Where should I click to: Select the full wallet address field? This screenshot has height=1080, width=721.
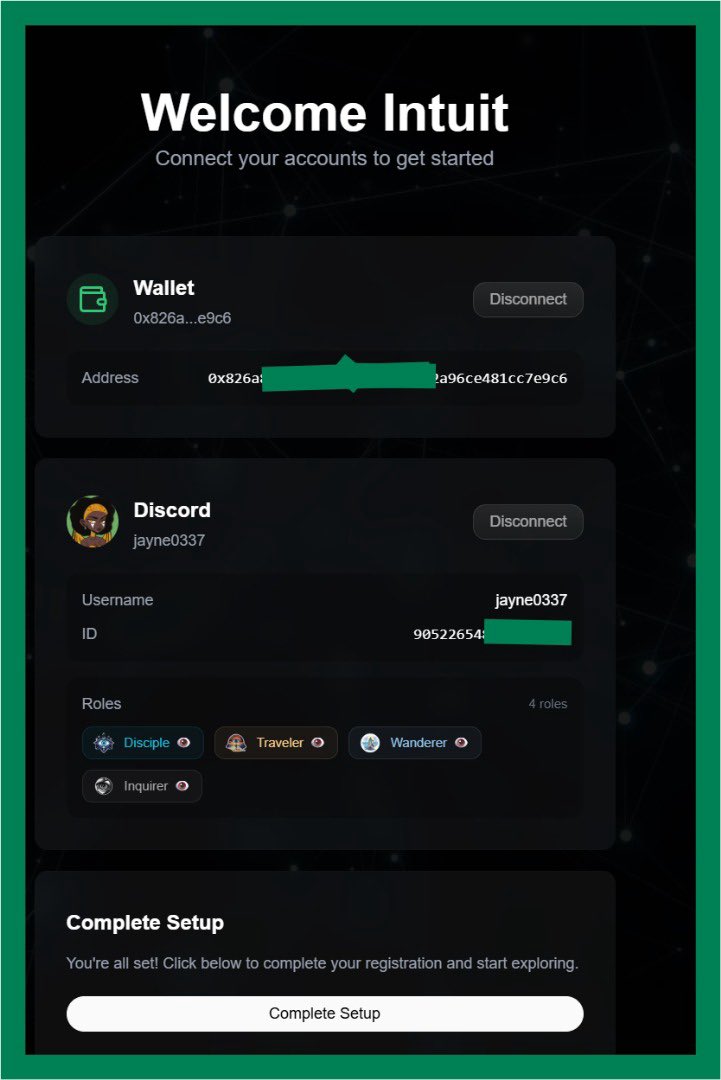click(x=388, y=377)
